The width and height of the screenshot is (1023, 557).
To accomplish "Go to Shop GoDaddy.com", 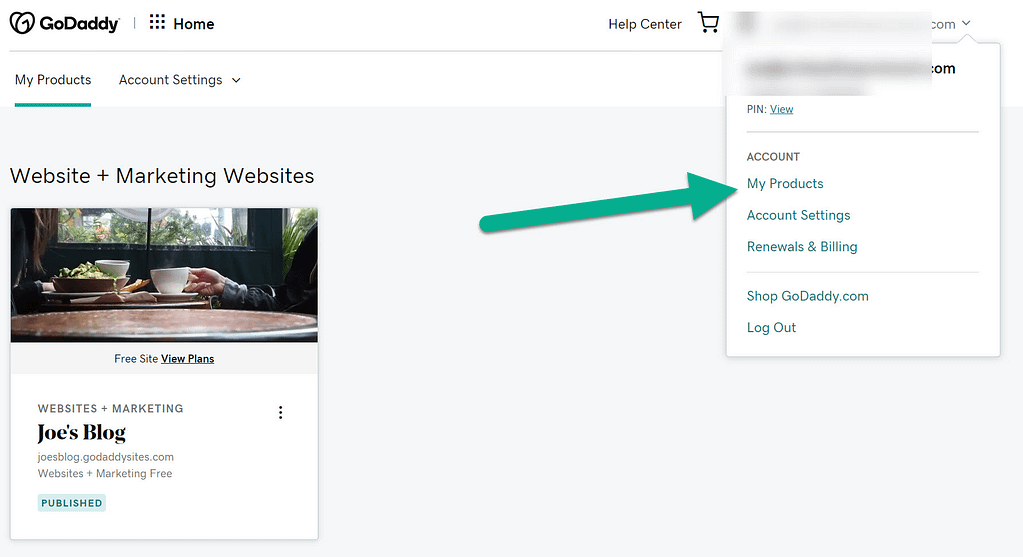I will (x=808, y=296).
